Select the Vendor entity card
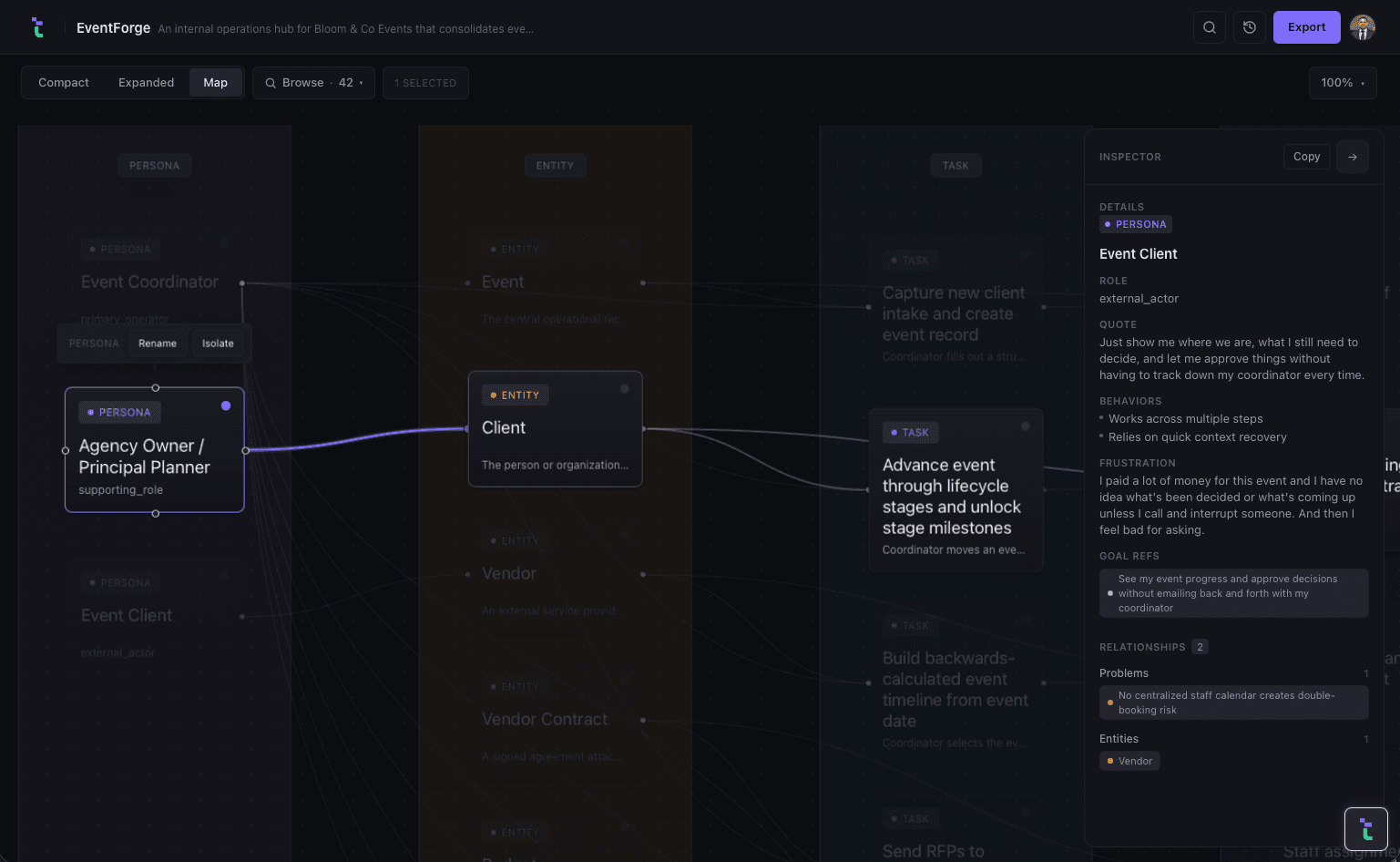This screenshot has width=1400, height=862. (x=556, y=574)
